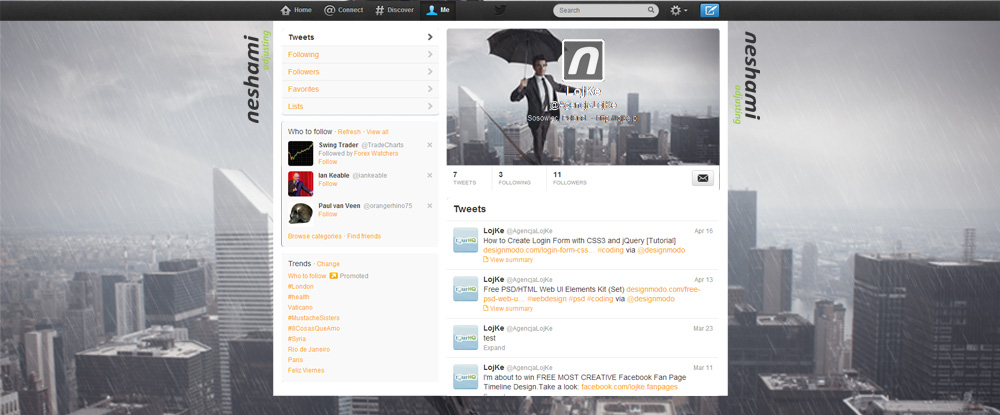Open the settings gear dropdown
The image size is (1000, 415).
(x=679, y=10)
